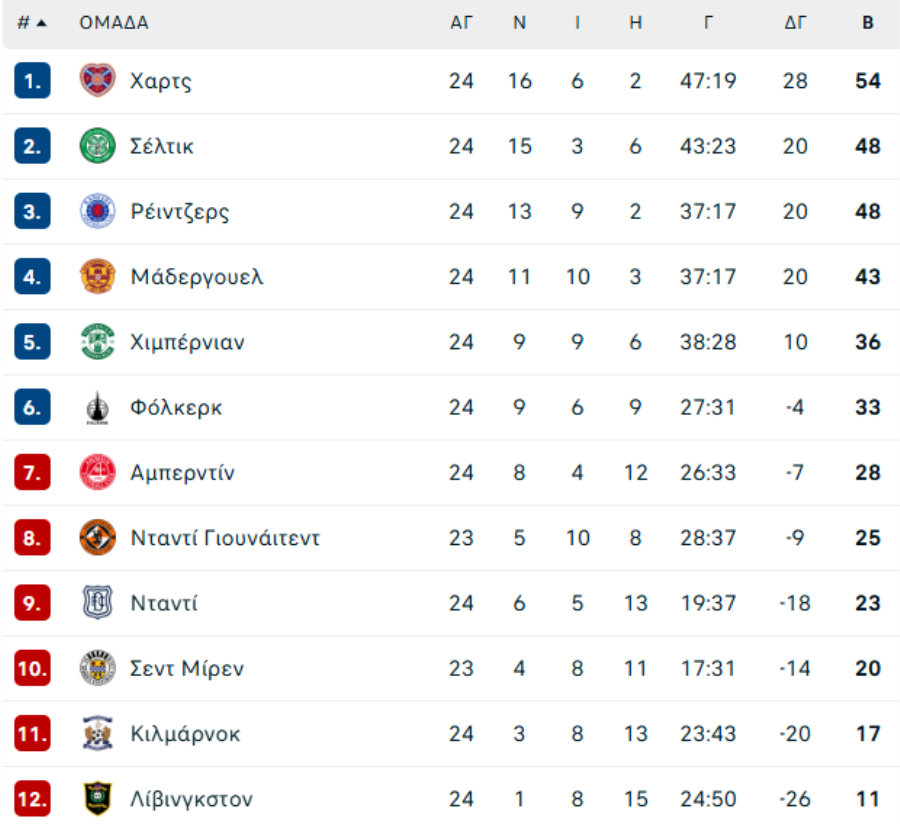Open the Ντάντι Γιουνάιτεντ team link
Viewport: 900px width, 824px height.
tap(225, 538)
